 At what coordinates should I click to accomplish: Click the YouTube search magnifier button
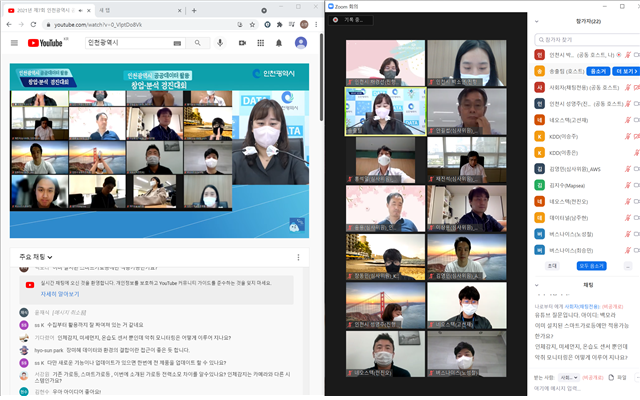pos(194,43)
